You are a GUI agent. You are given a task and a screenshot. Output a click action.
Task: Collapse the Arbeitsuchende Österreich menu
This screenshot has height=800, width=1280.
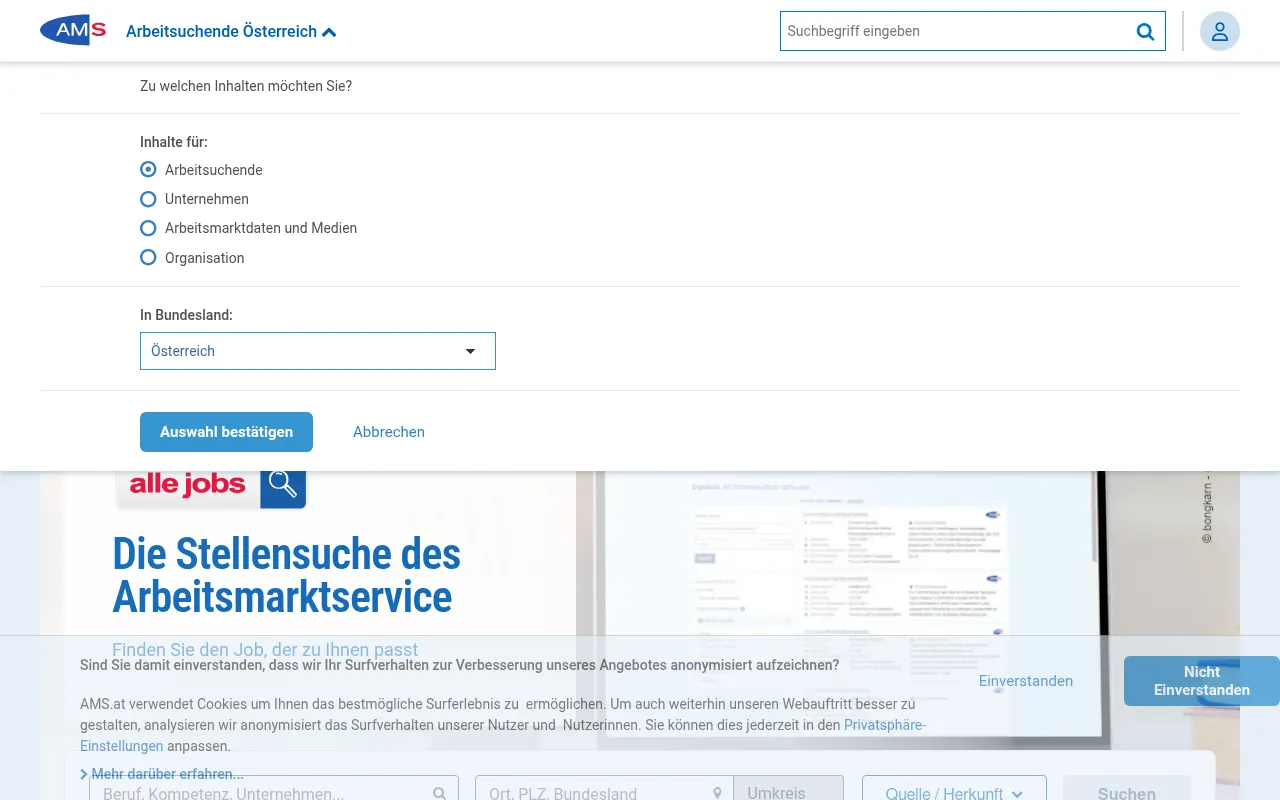coord(231,32)
